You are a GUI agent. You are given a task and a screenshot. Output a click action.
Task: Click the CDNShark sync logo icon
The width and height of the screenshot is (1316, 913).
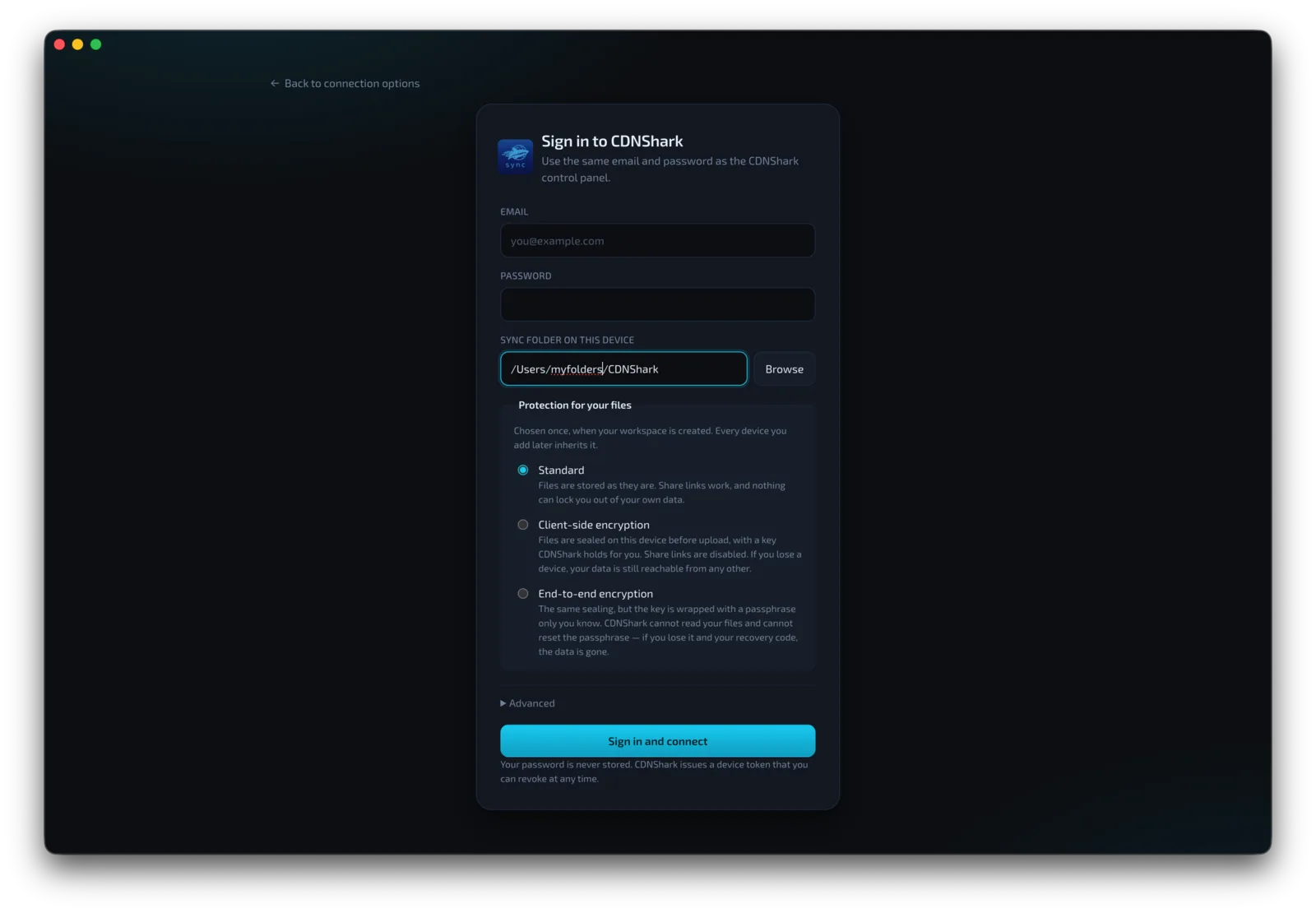point(515,156)
